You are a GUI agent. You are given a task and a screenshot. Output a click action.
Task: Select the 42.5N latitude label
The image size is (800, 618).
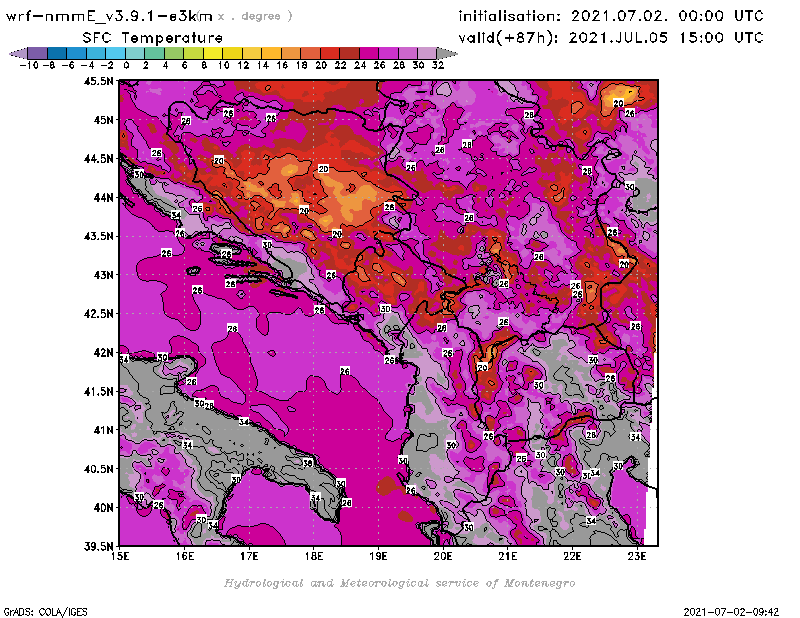[x=98, y=314]
